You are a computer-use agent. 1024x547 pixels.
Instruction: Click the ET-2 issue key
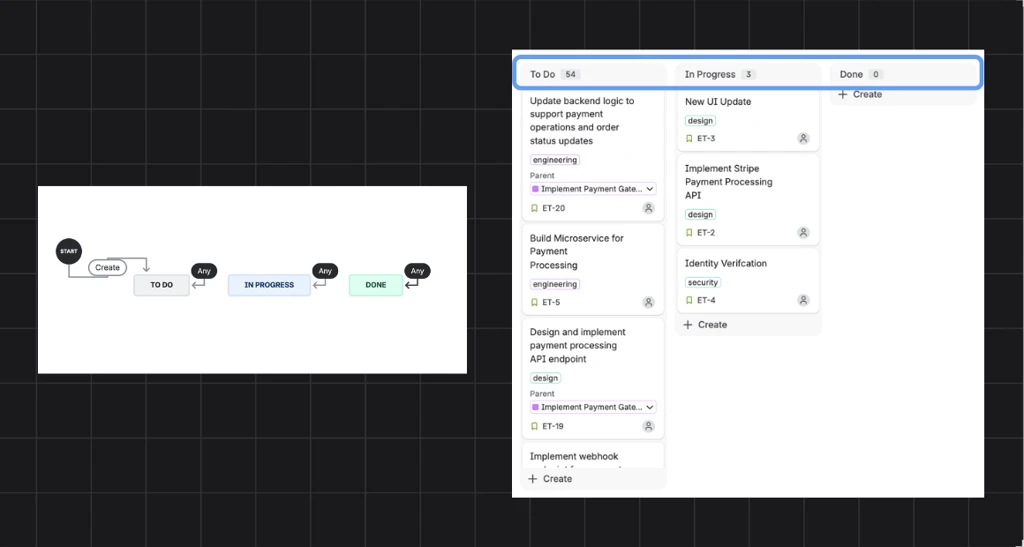click(x=706, y=232)
